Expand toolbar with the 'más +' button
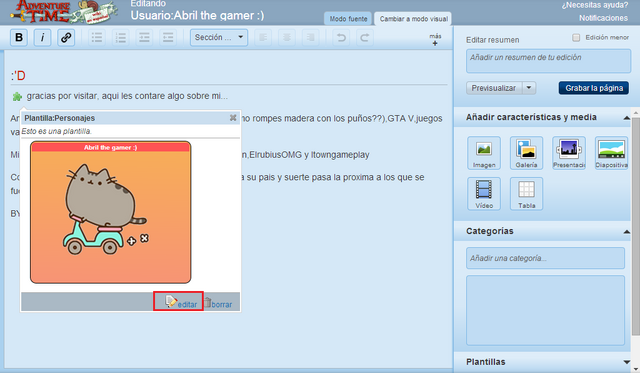The width and height of the screenshot is (640, 373). pos(435,39)
